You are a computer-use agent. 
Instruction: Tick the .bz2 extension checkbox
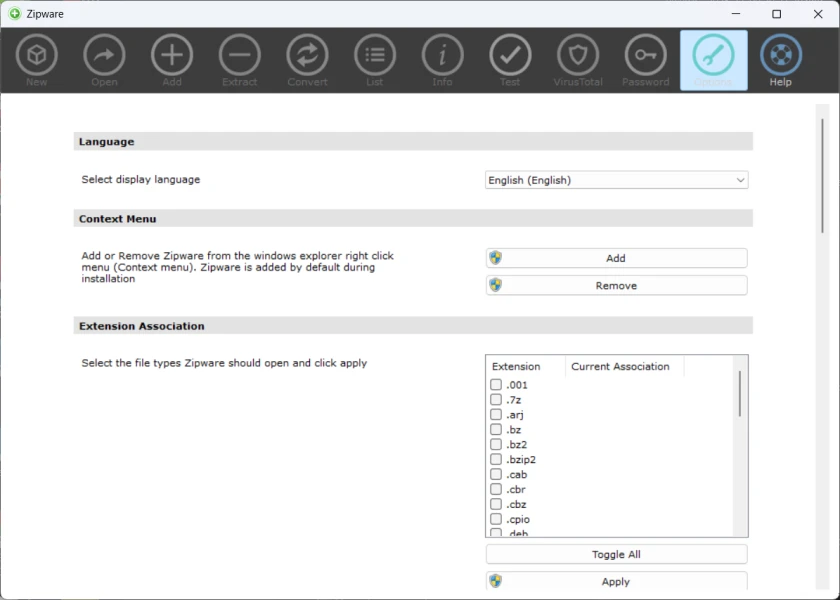[x=496, y=445]
